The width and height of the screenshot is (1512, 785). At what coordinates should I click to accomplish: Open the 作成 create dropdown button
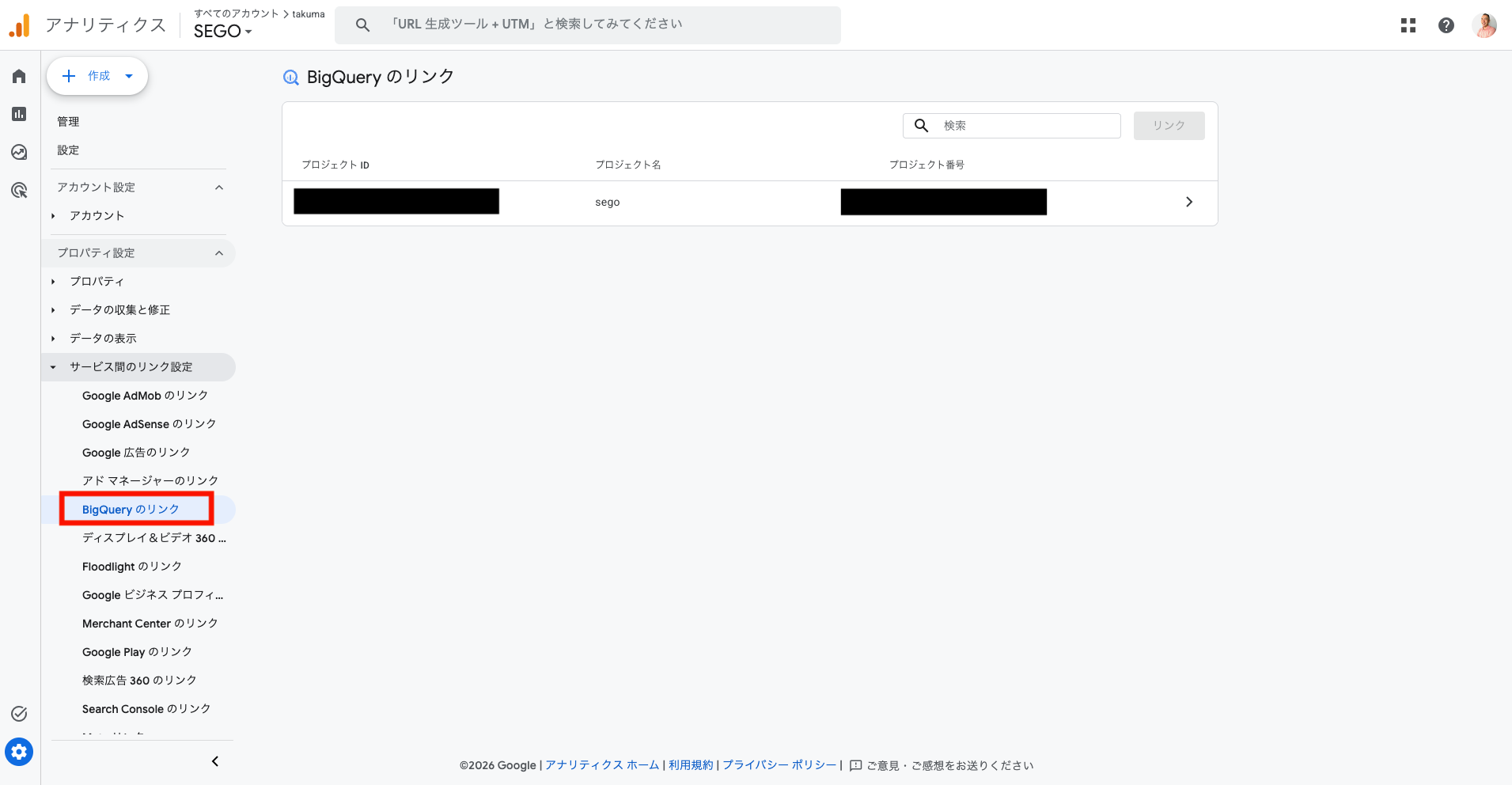[x=97, y=76]
